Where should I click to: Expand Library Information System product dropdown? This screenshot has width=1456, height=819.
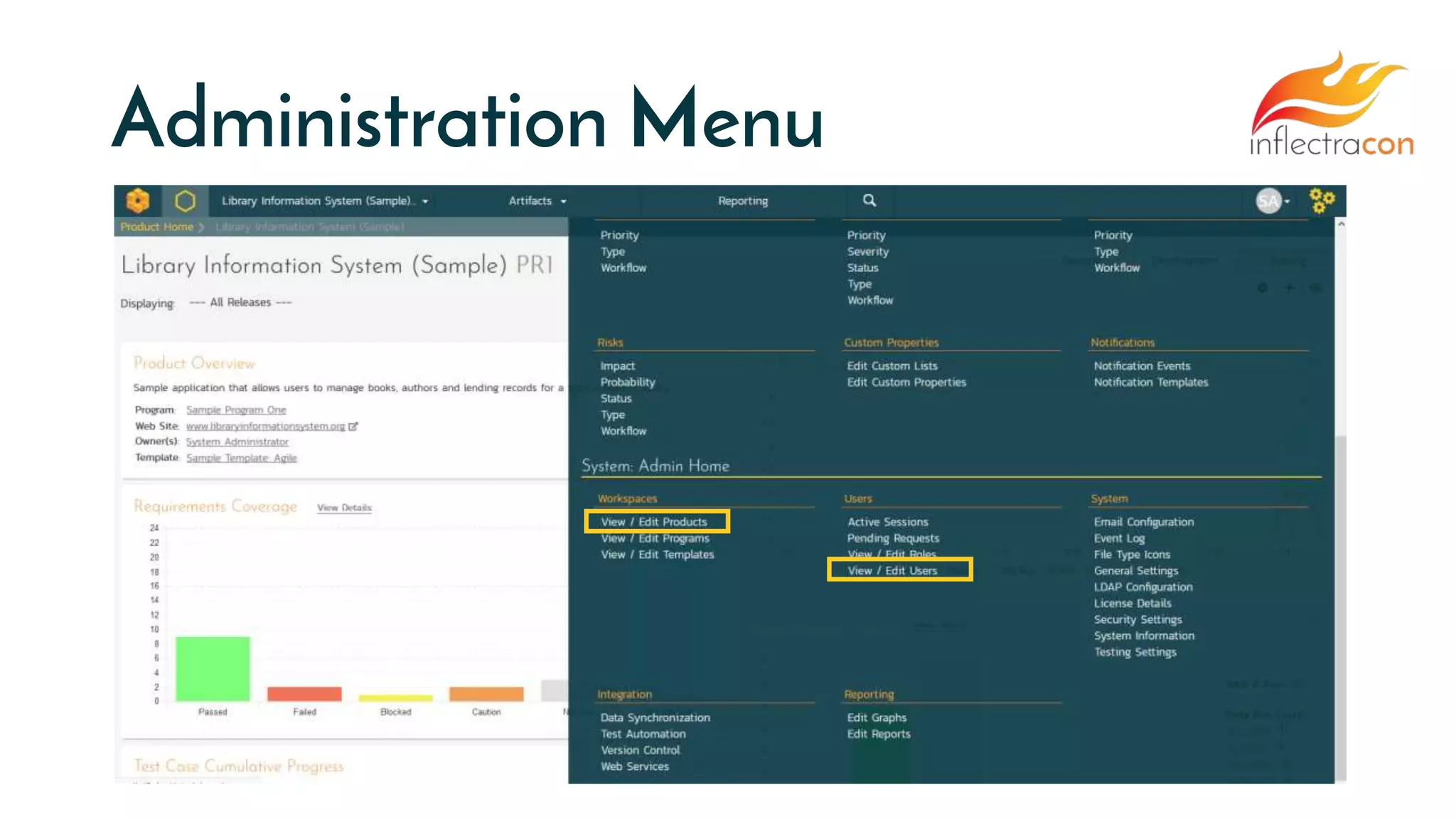(325, 201)
